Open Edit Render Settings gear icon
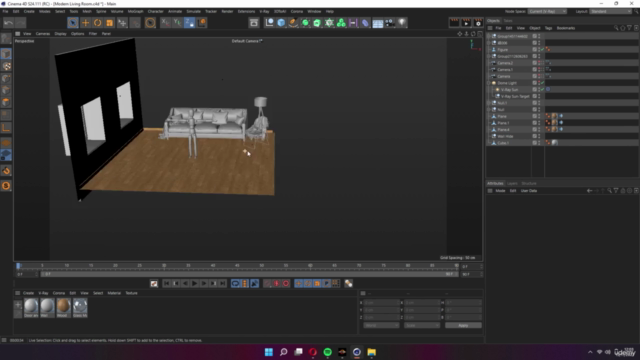640x360 pixels. [x=478, y=23]
